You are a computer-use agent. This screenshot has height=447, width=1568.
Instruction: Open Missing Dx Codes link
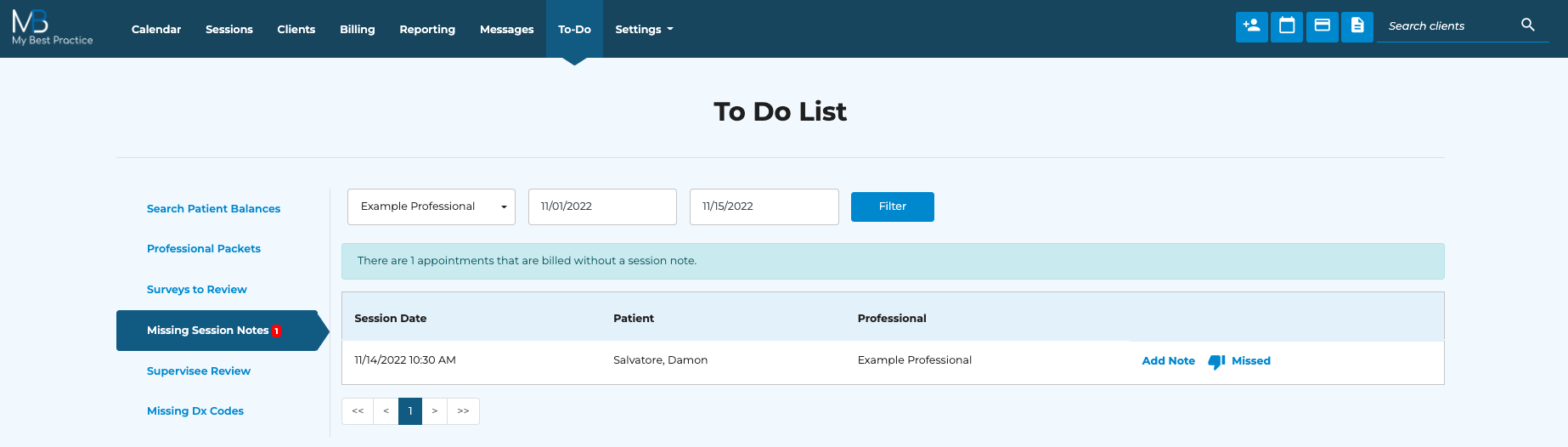[x=195, y=410]
